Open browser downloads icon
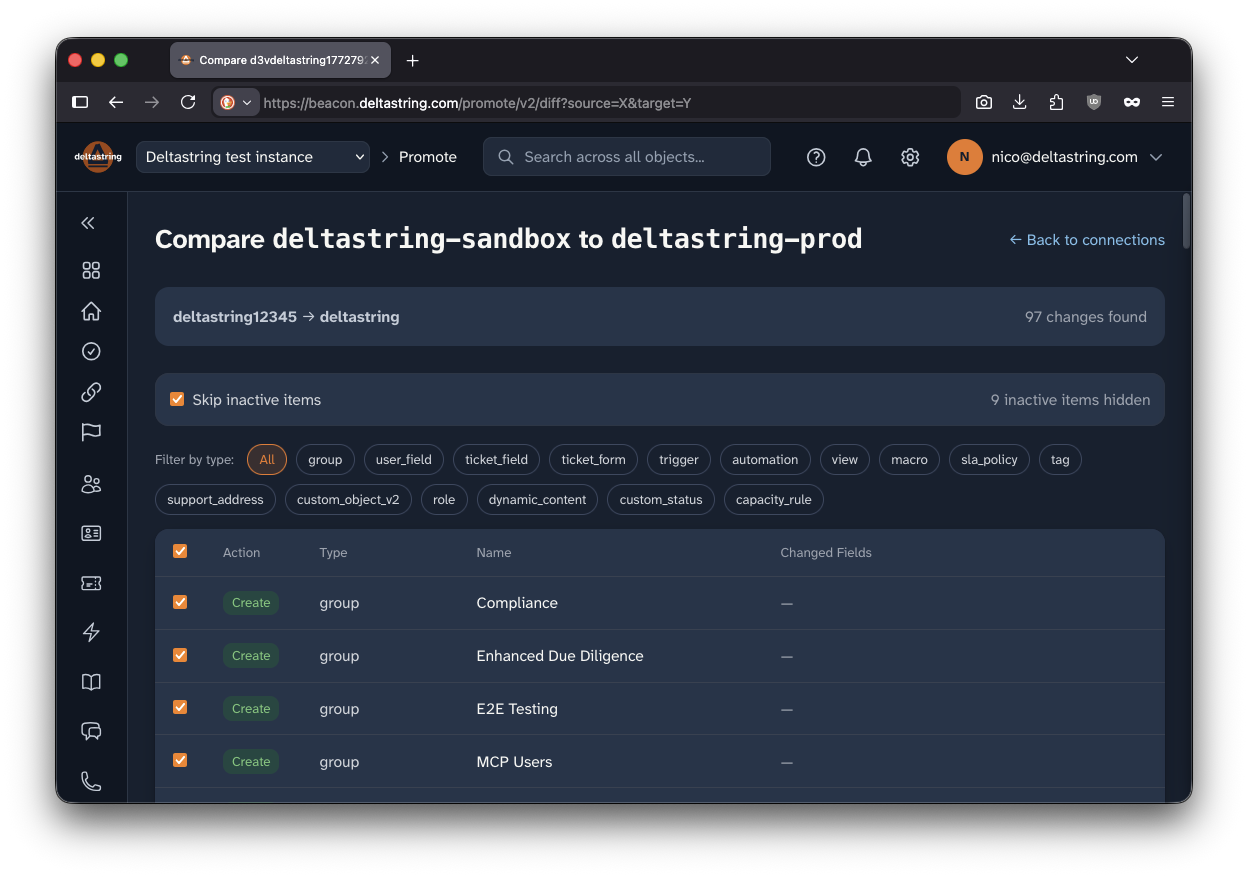The width and height of the screenshot is (1248, 877). pyautogui.click(x=1020, y=102)
